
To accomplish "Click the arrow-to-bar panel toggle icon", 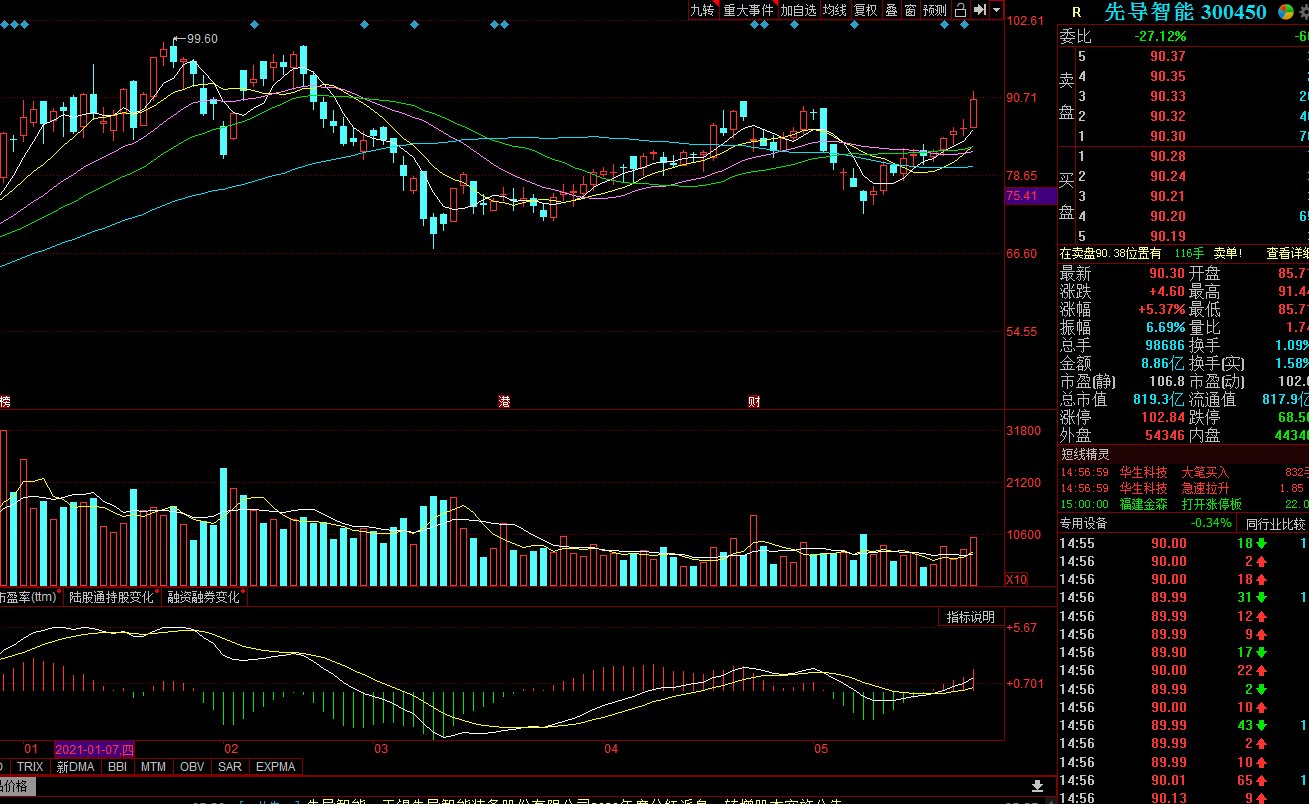I will (979, 10).
